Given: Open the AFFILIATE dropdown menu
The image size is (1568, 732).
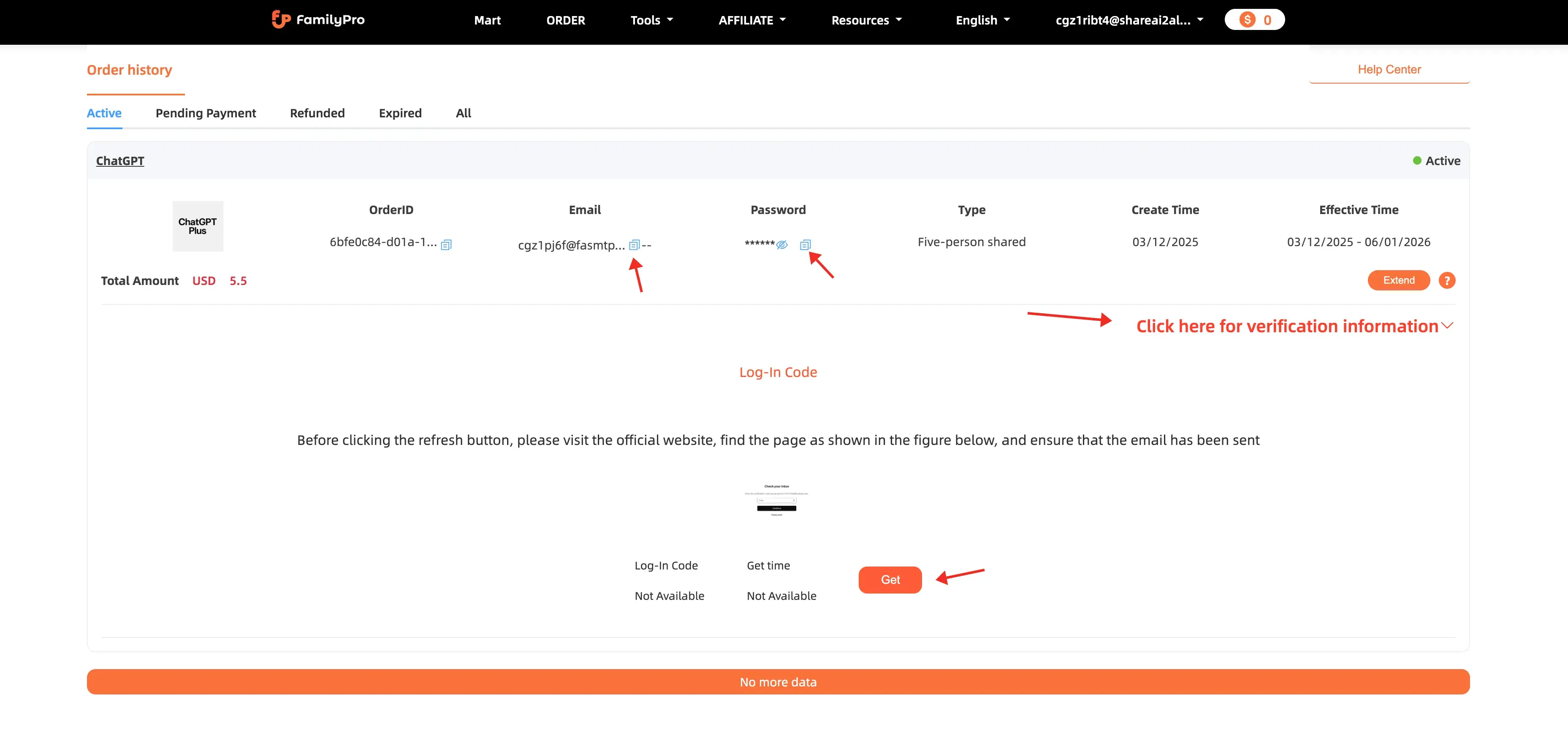Looking at the screenshot, I should click(x=752, y=20).
